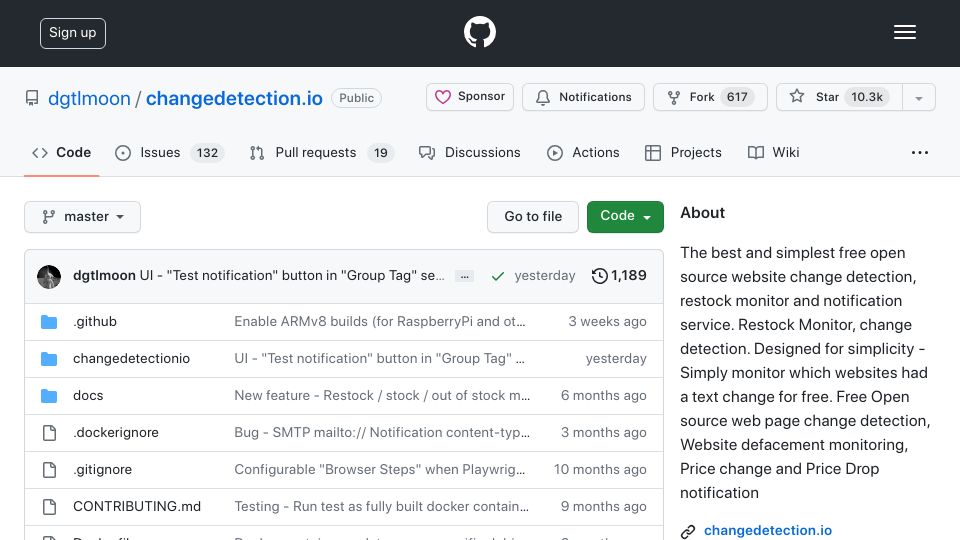
Task: Click the docs folder icon
Action: [49, 396]
